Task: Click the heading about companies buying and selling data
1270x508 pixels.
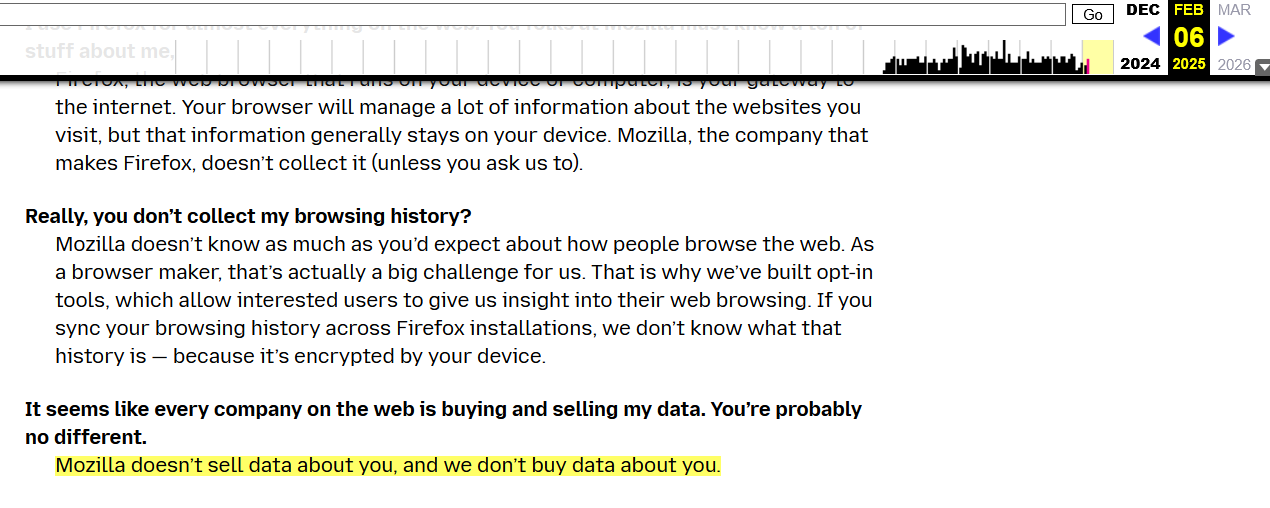Action: pyautogui.click(x=443, y=423)
